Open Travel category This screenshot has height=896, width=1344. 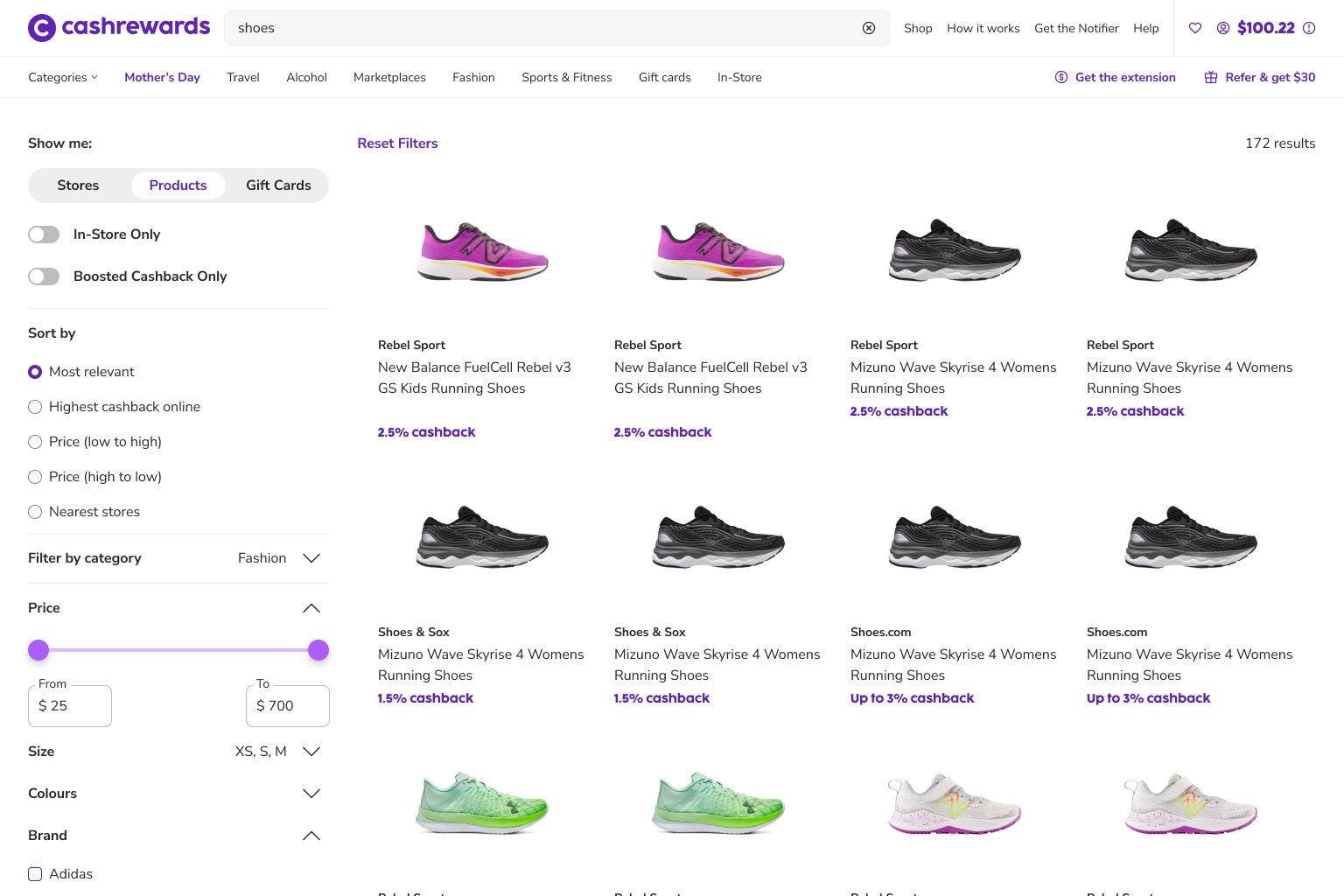pos(243,77)
